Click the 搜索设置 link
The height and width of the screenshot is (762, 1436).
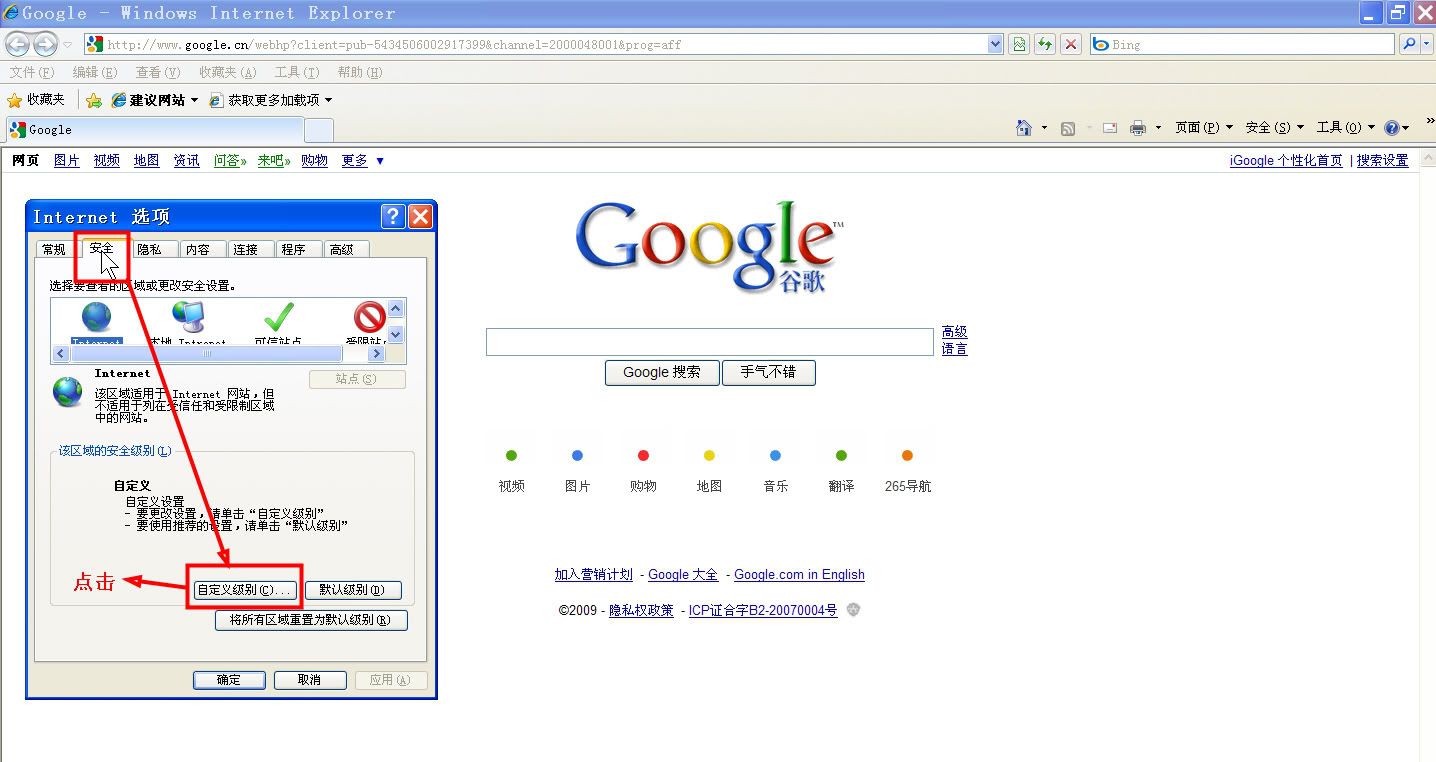(x=1383, y=160)
